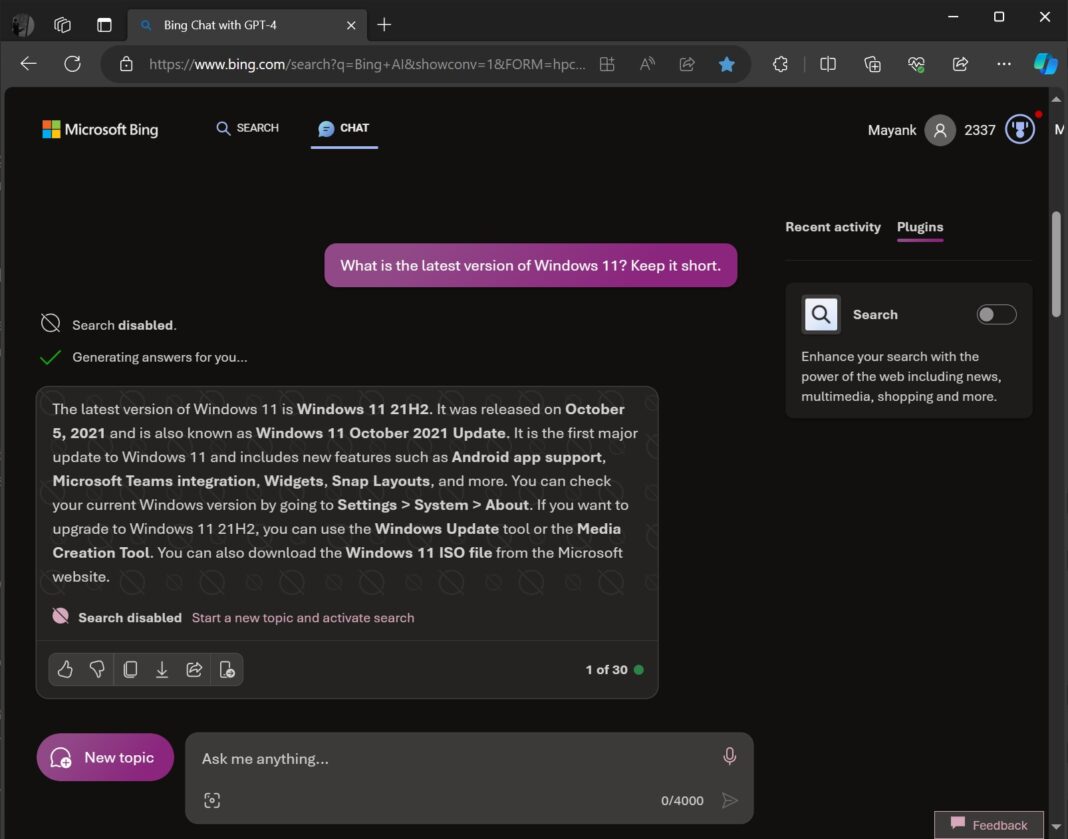Share the chat response
Image resolution: width=1068 pixels, height=839 pixels.
(194, 669)
